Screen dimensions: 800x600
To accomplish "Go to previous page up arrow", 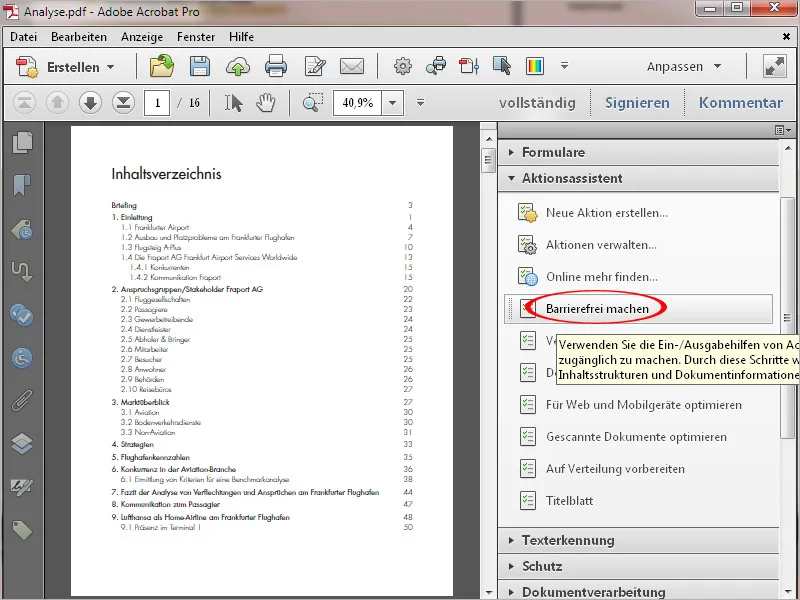I will point(57,103).
